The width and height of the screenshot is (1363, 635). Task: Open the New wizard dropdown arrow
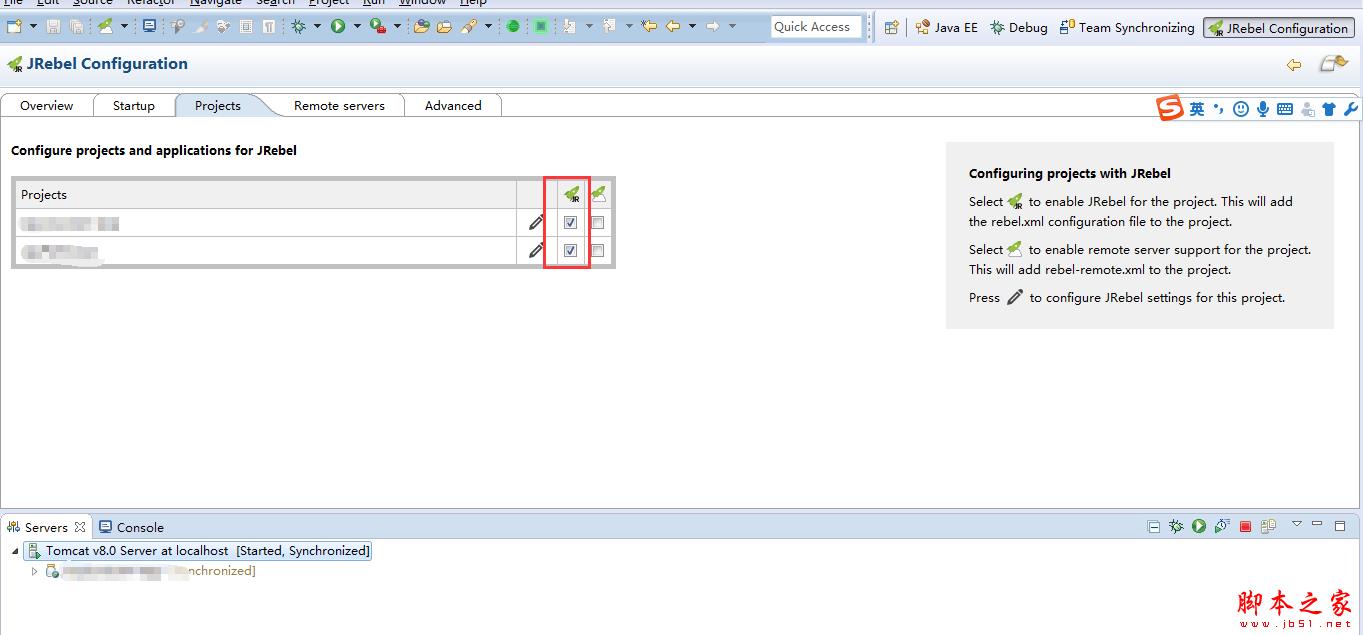pyautogui.click(x=33, y=27)
